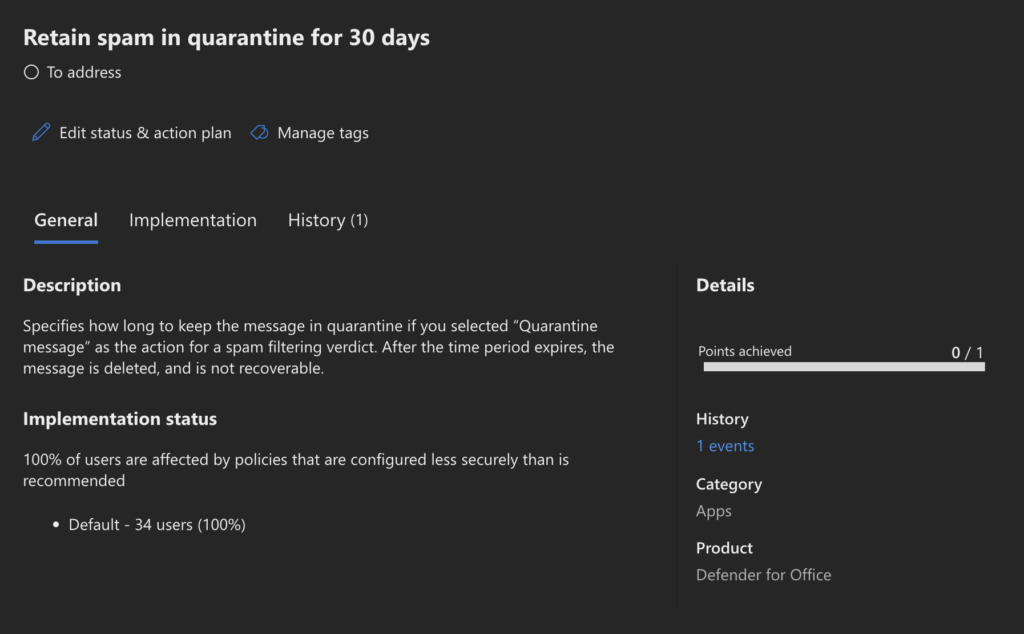Click the pencil edit icon

[41, 133]
